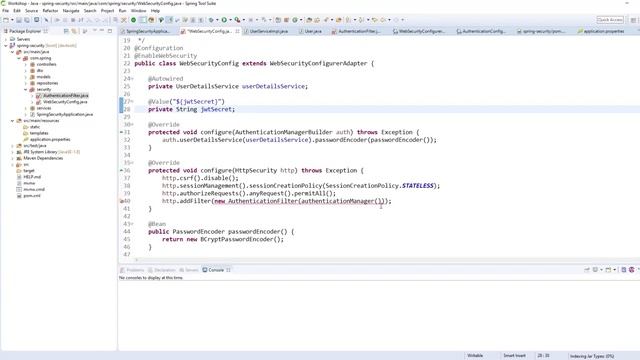Select application.properties in Package Explorer tree
Viewport: 640px width, 360px height.
(50, 139)
